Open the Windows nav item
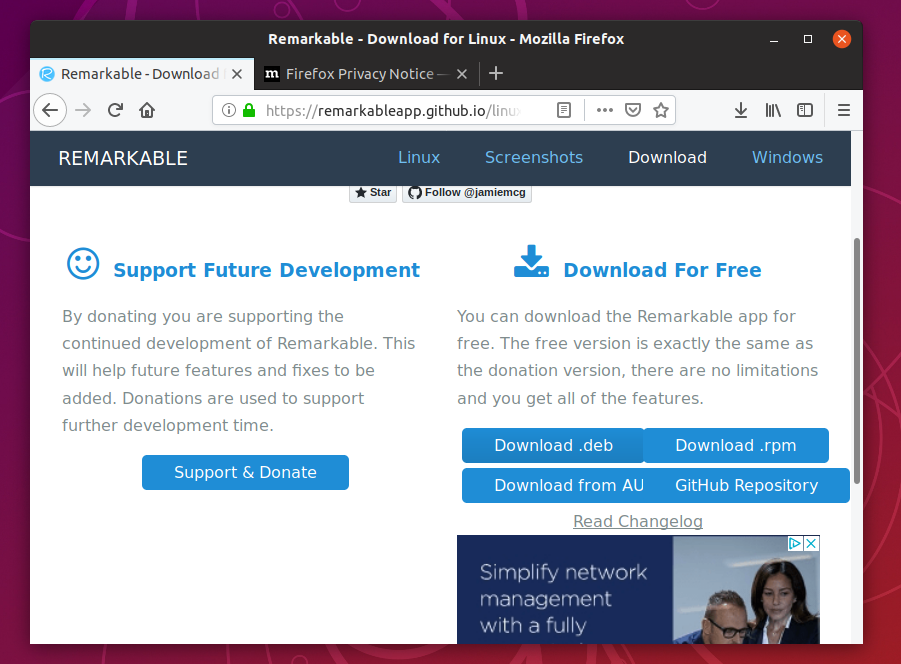The height and width of the screenshot is (664, 901). (787, 157)
